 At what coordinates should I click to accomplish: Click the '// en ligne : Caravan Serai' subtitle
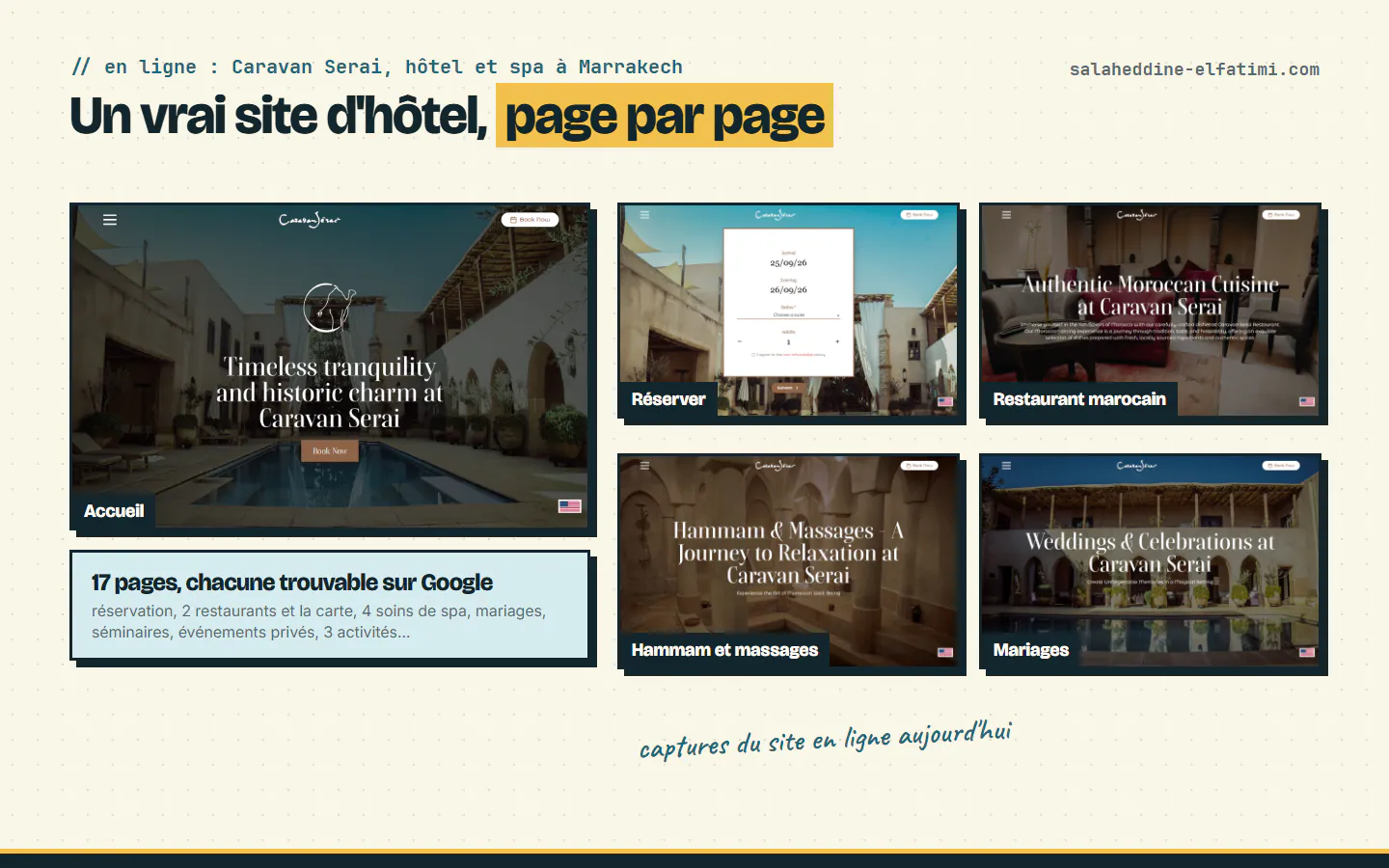click(x=377, y=67)
